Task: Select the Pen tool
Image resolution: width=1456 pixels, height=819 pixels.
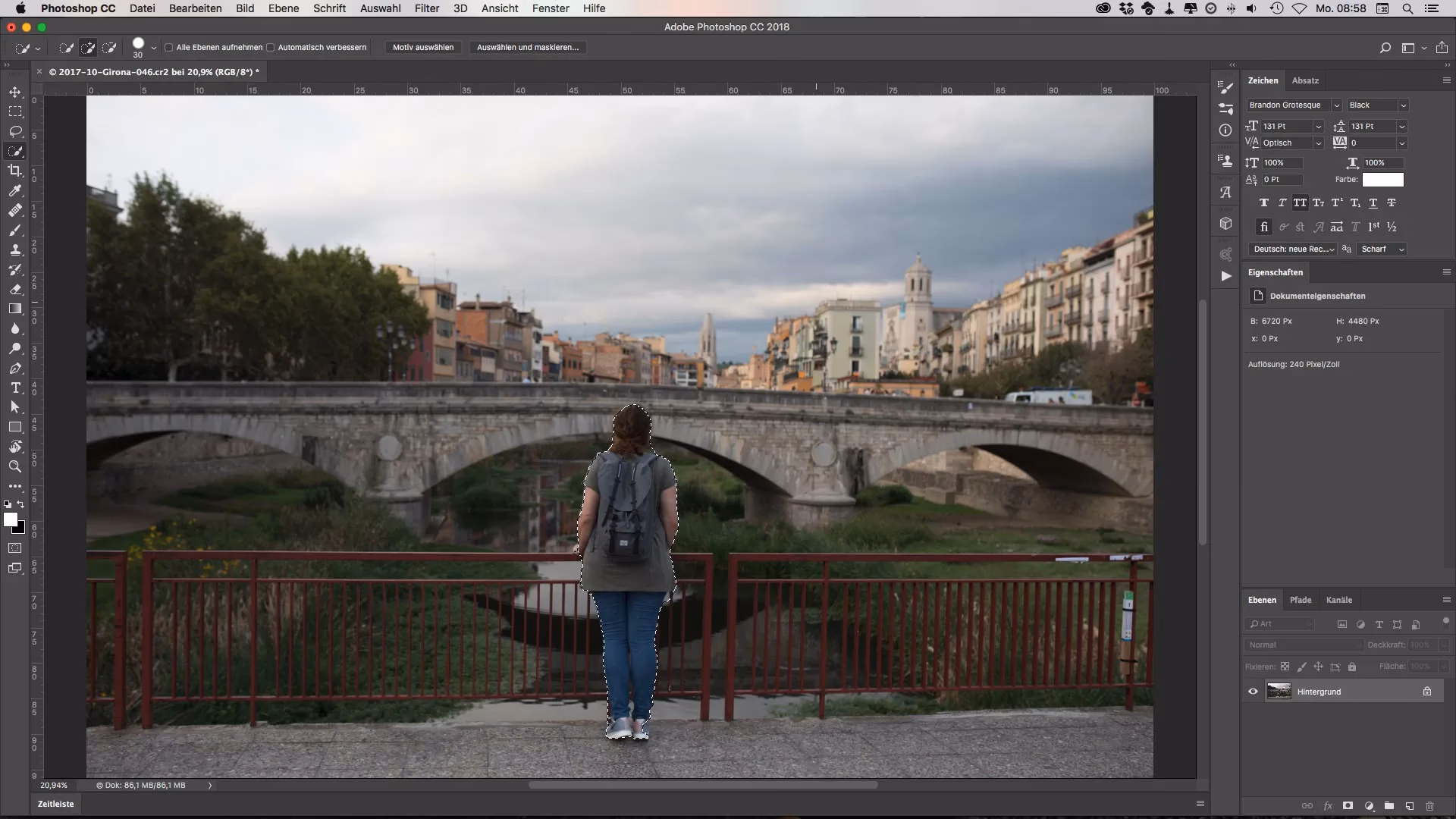Action: coord(15,369)
